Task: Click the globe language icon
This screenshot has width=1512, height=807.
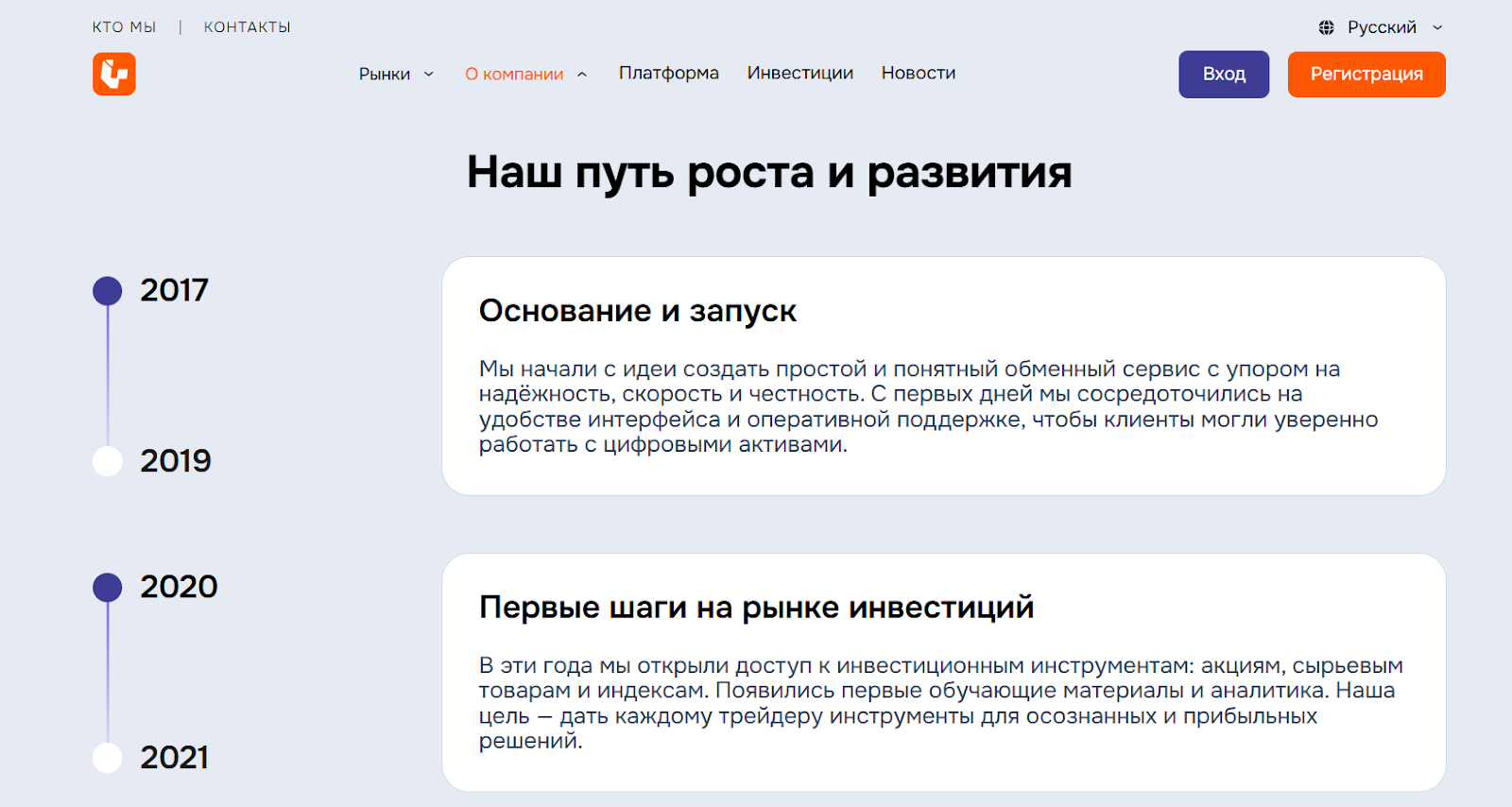Action: (x=1327, y=27)
